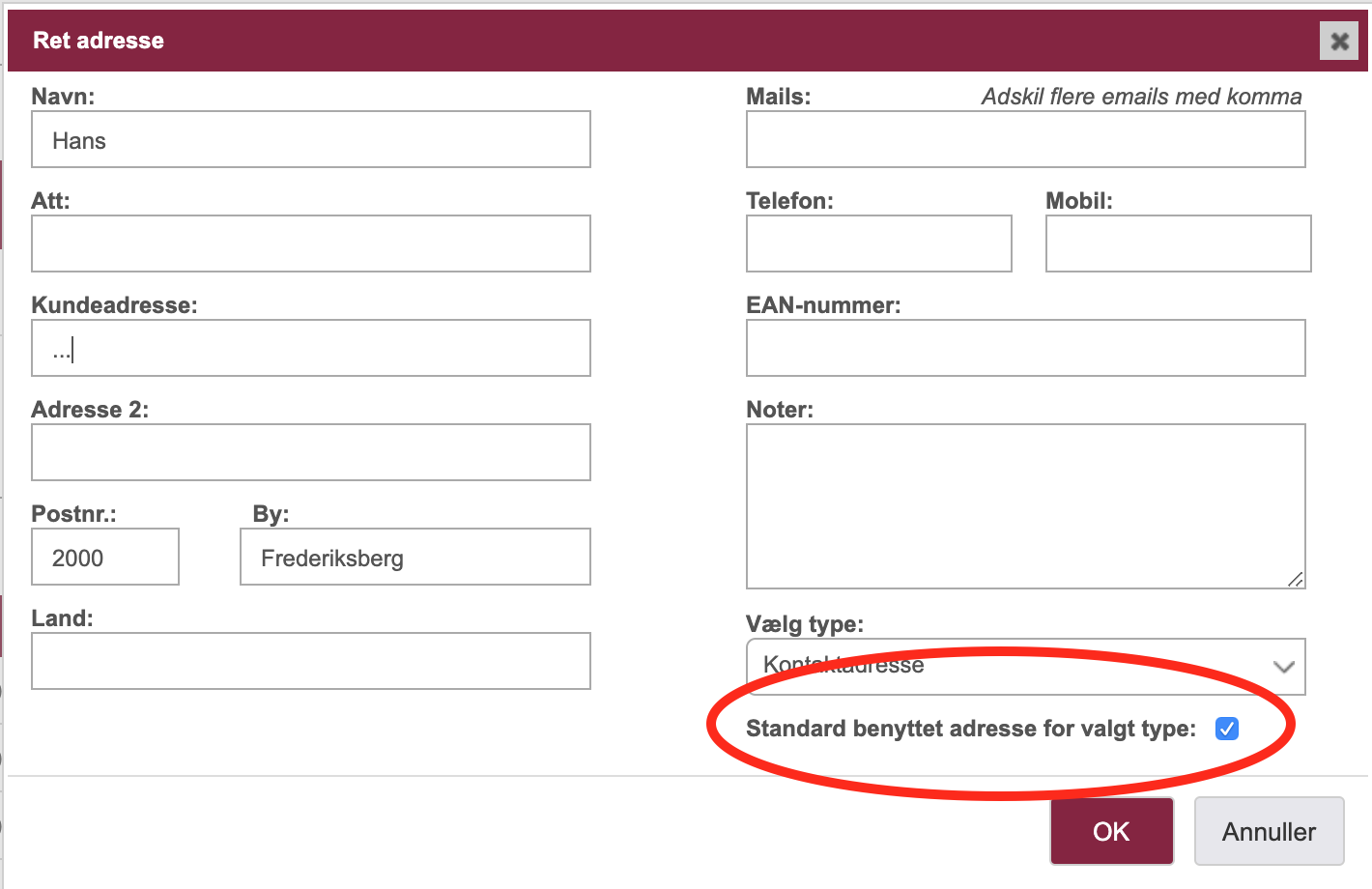Click the dropdown chevron arrow

click(x=1284, y=667)
